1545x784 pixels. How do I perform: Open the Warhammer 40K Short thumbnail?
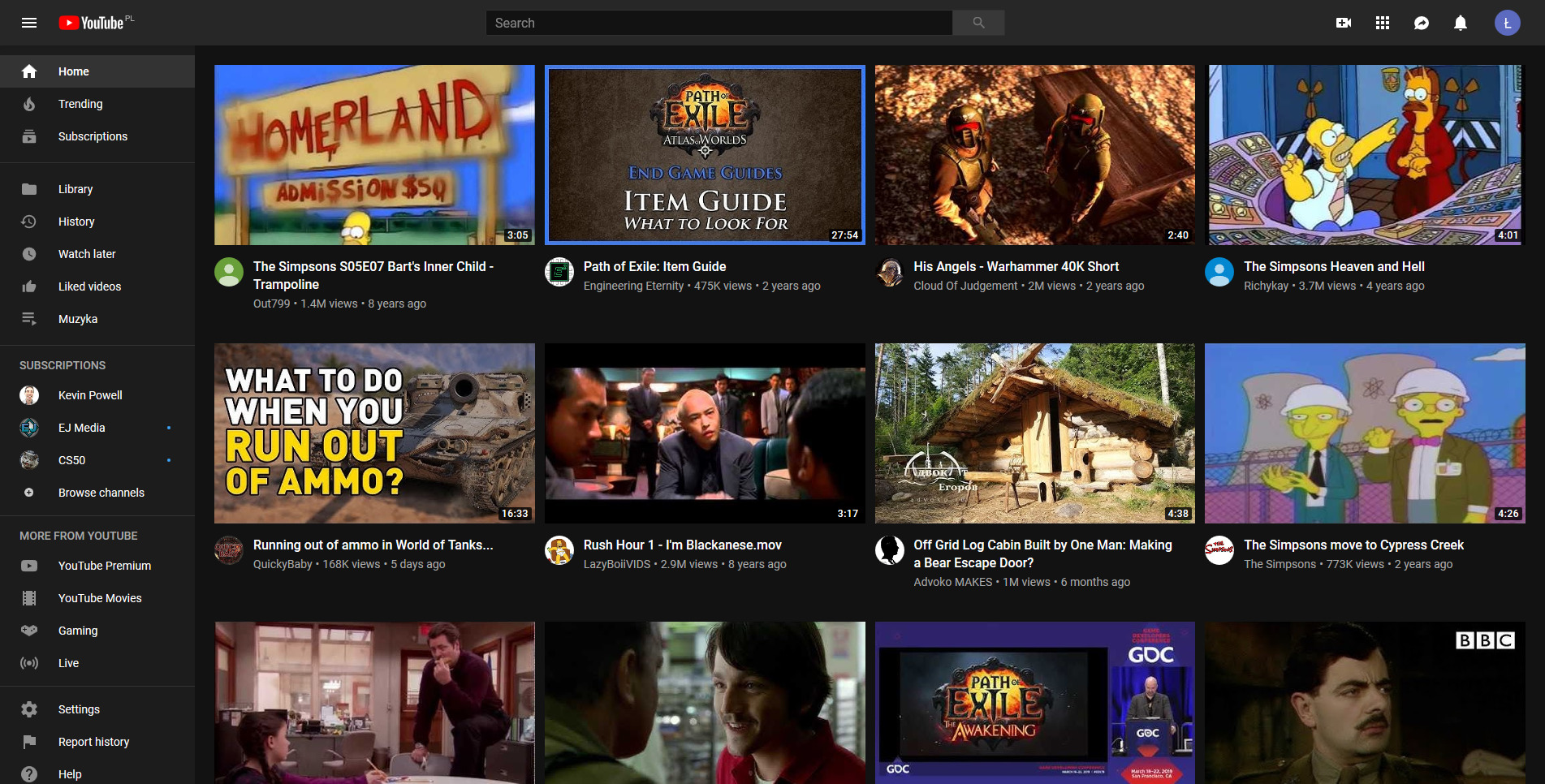click(x=1035, y=155)
